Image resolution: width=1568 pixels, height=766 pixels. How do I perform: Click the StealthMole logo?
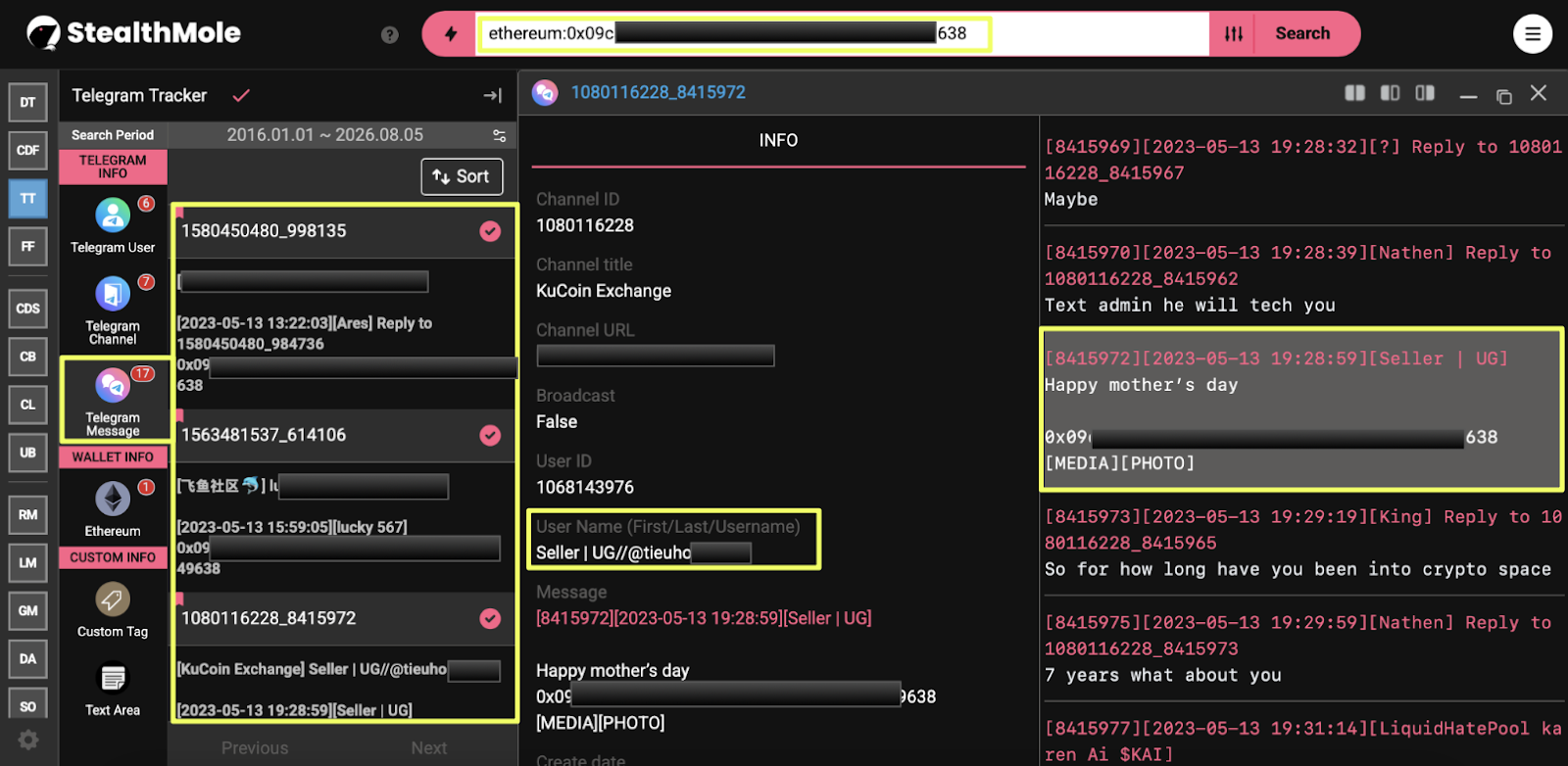pyautogui.click(x=133, y=33)
